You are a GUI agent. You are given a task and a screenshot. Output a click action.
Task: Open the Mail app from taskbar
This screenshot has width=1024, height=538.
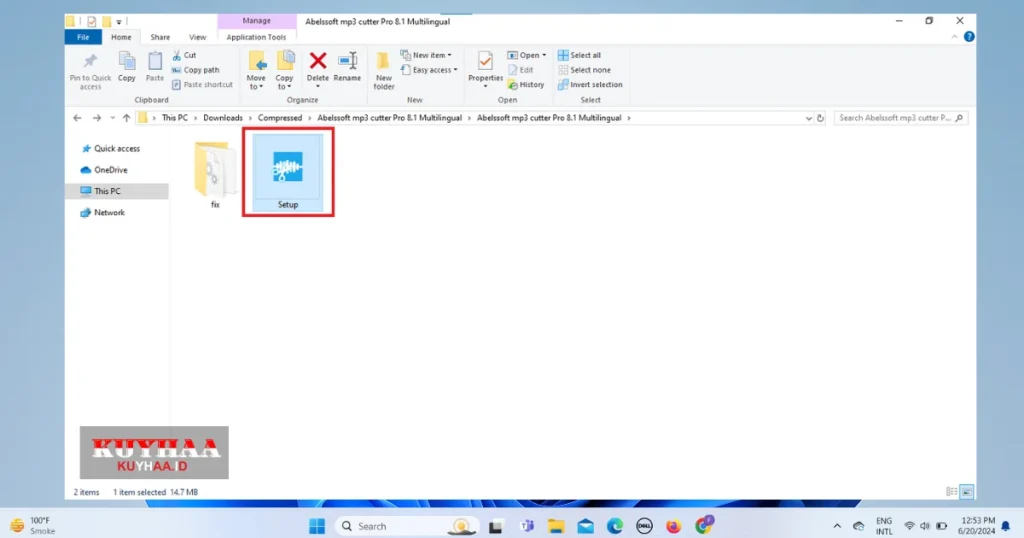point(586,526)
